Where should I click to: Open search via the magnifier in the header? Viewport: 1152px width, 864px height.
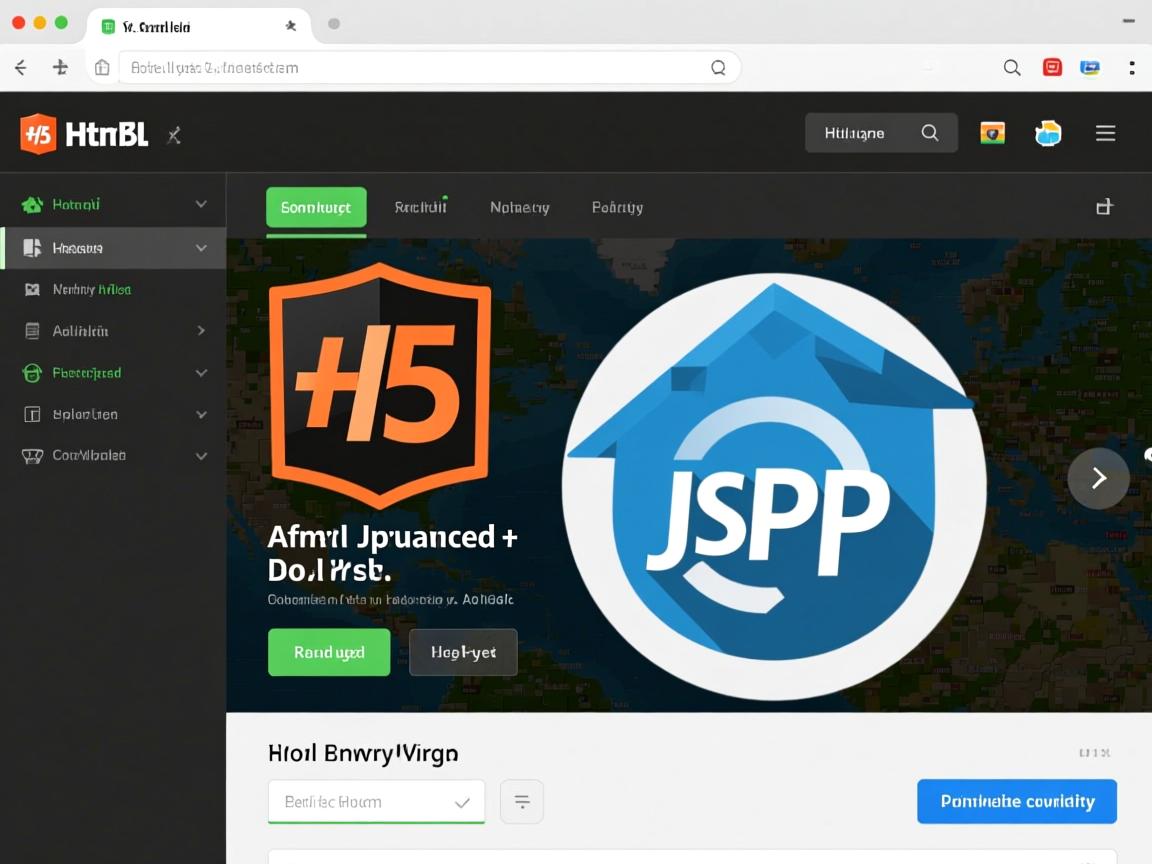pos(930,132)
